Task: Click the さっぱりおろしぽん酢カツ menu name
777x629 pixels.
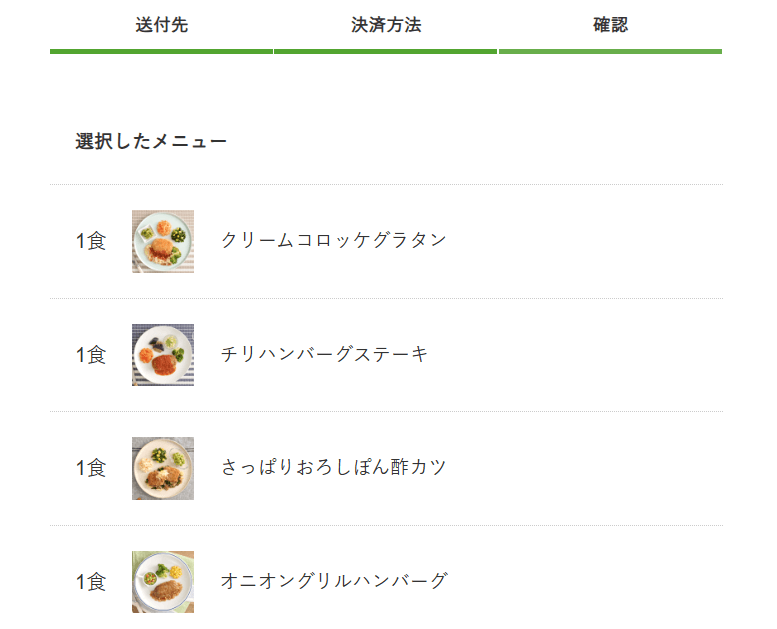Action: coord(333,467)
